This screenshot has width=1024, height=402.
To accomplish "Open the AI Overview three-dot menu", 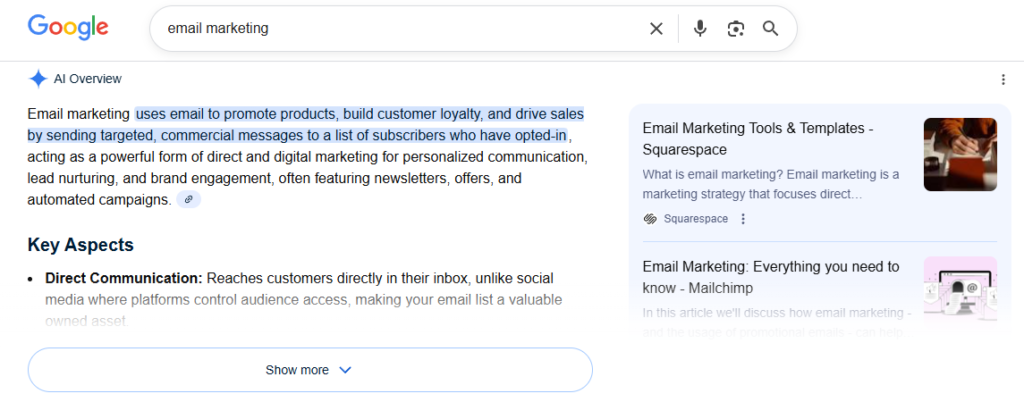I will pyautogui.click(x=1003, y=80).
